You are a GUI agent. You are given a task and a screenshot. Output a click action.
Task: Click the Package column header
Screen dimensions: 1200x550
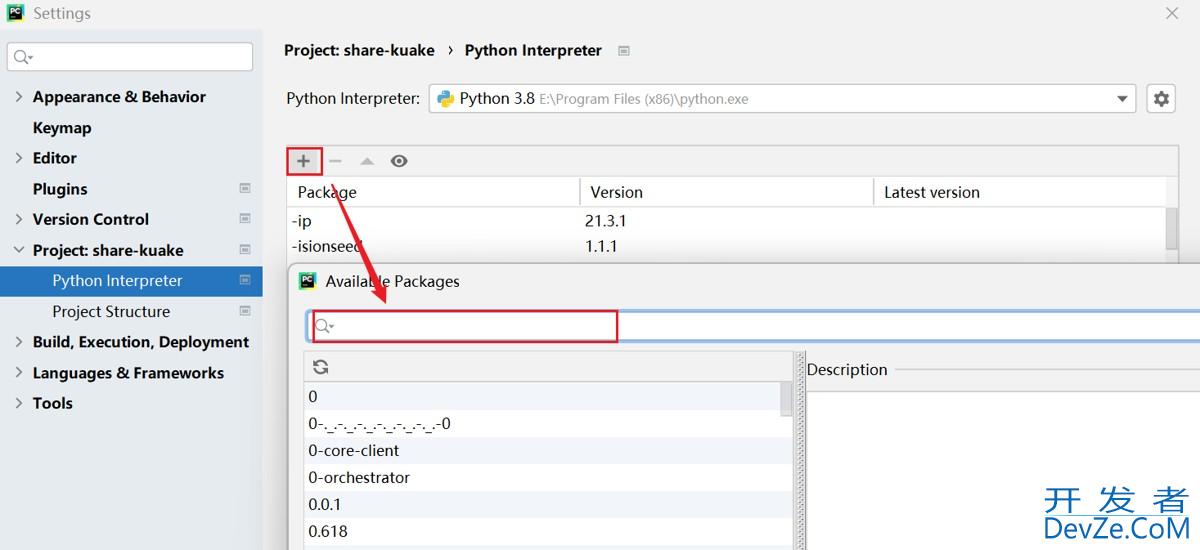click(x=327, y=192)
